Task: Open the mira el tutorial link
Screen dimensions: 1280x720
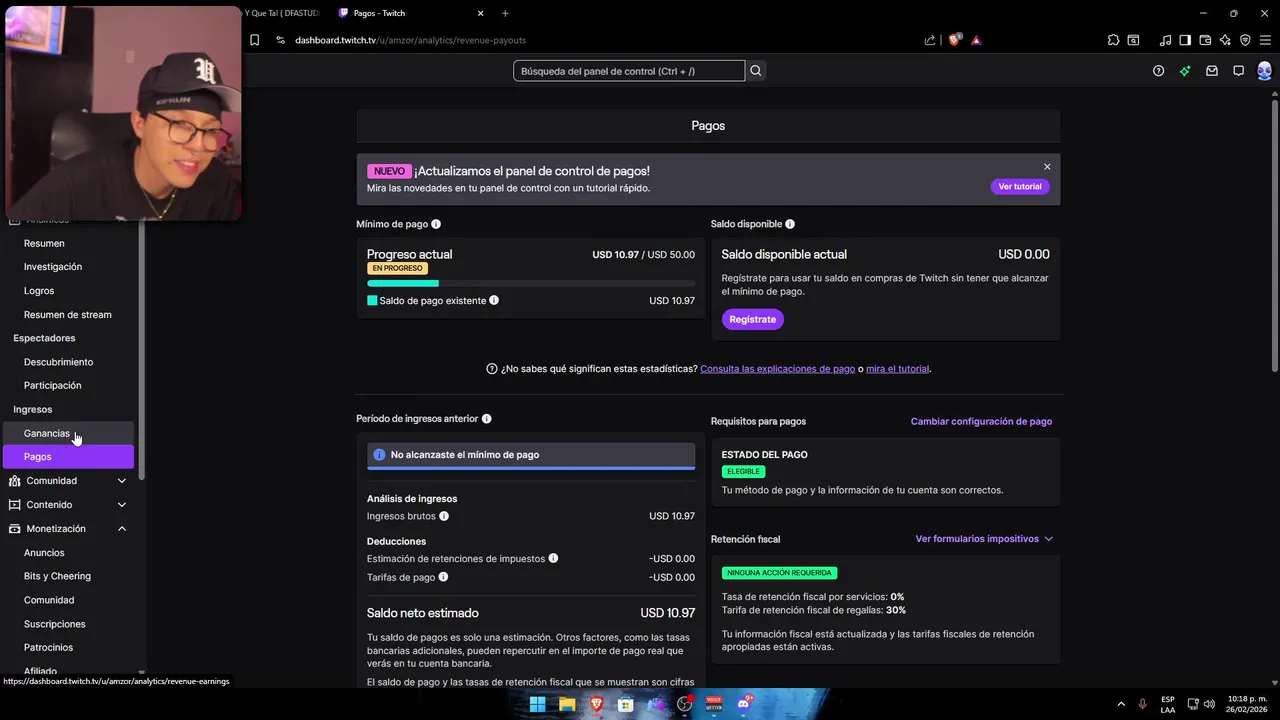Action: (898, 369)
